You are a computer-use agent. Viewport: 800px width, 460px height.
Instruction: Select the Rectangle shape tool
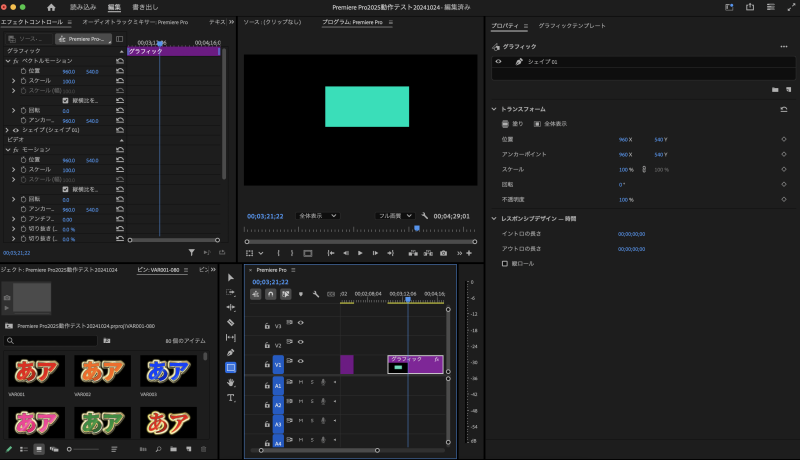[x=231, y=367]
